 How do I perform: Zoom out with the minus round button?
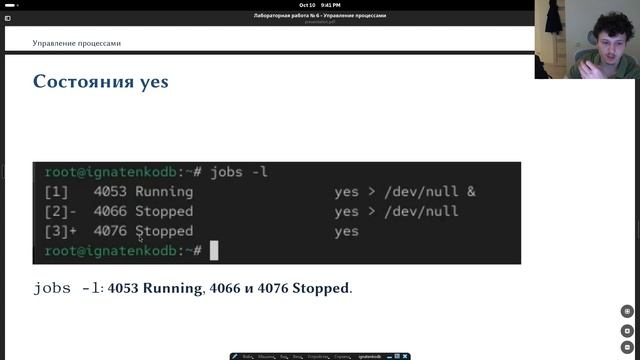(x=627, y=347)
